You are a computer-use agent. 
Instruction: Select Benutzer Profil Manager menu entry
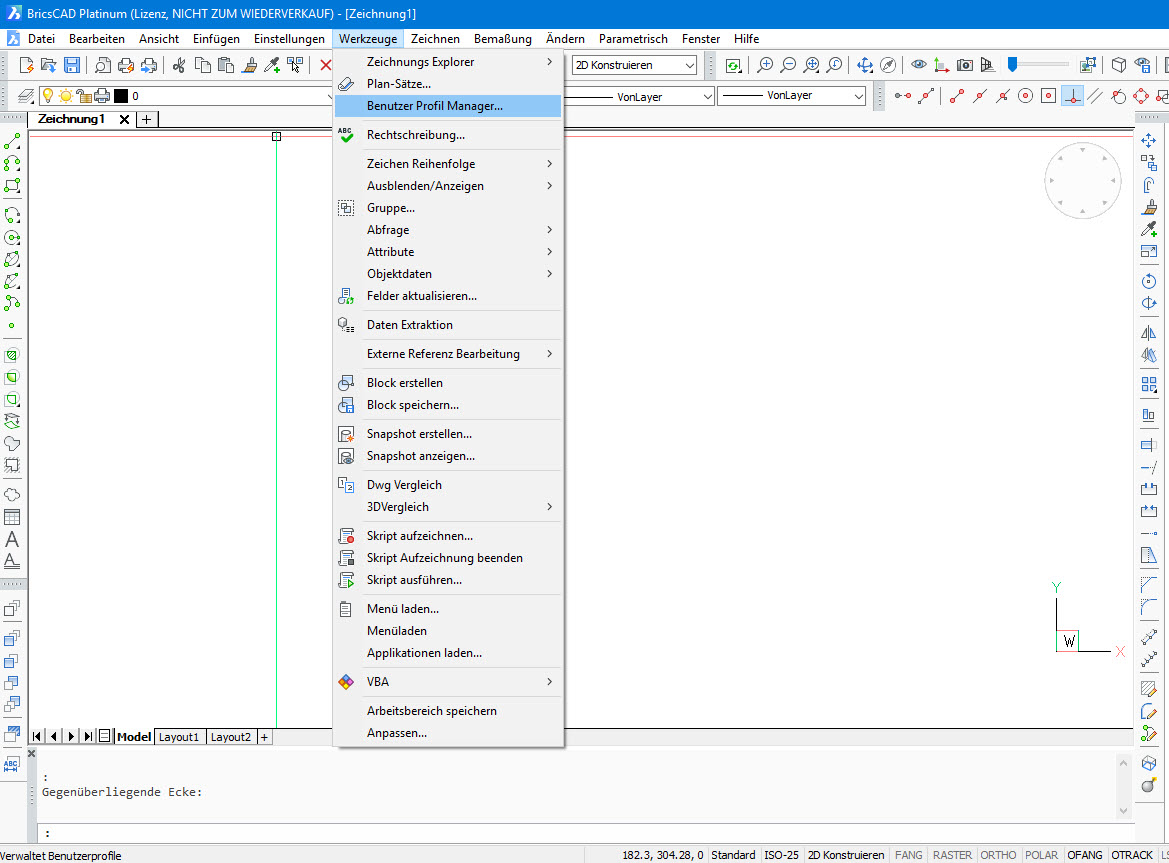pyautogui.click(x=434, y=106)
